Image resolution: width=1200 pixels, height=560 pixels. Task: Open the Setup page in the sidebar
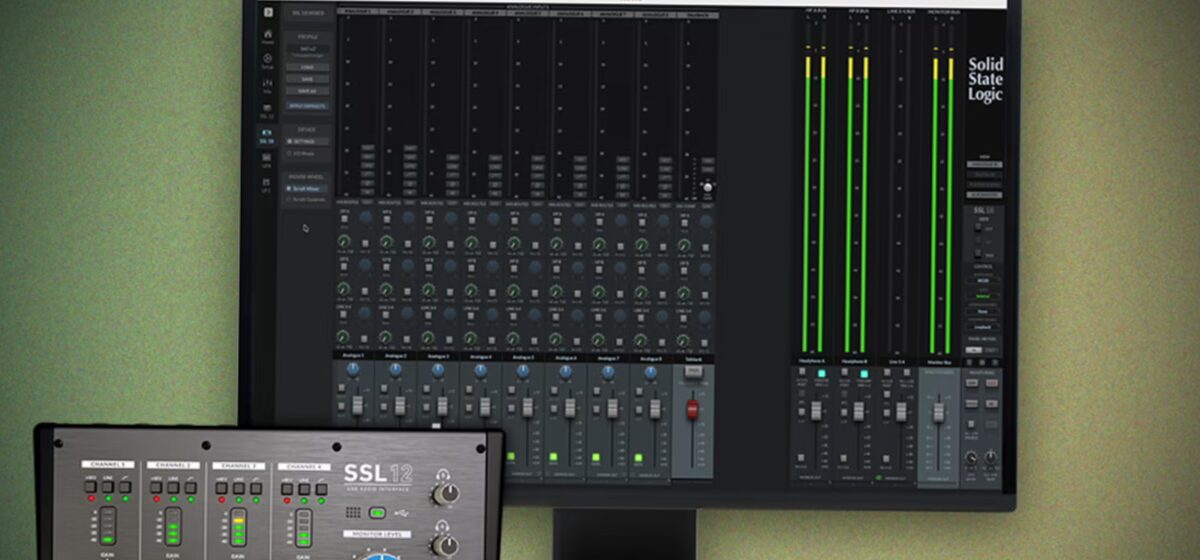tap(268, 60)
